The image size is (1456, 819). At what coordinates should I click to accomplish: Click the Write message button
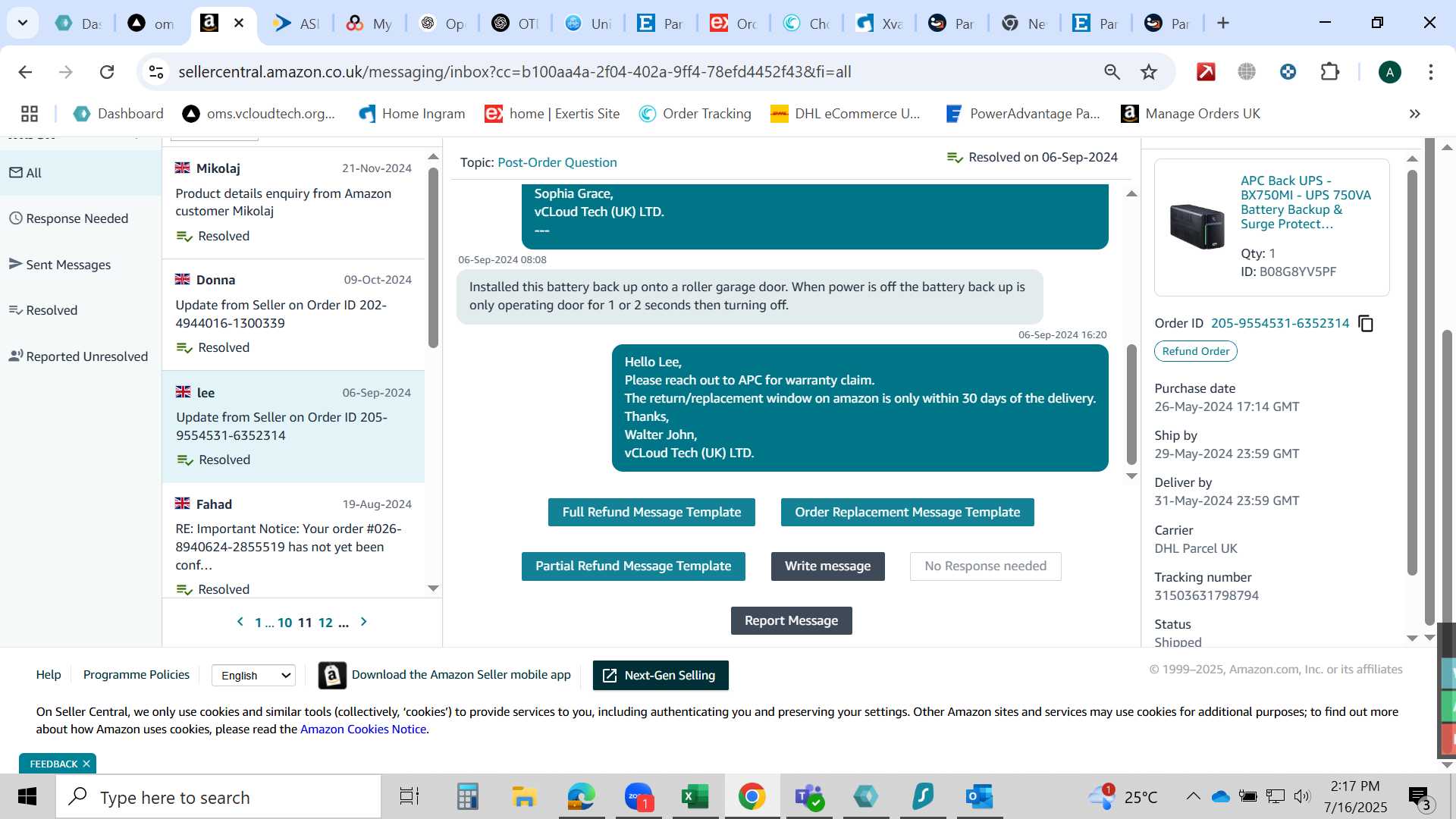tap(827, 566)
